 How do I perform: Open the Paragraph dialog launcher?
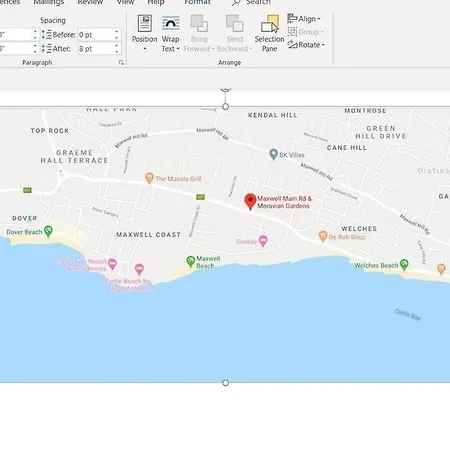click(x=121, y=62)
